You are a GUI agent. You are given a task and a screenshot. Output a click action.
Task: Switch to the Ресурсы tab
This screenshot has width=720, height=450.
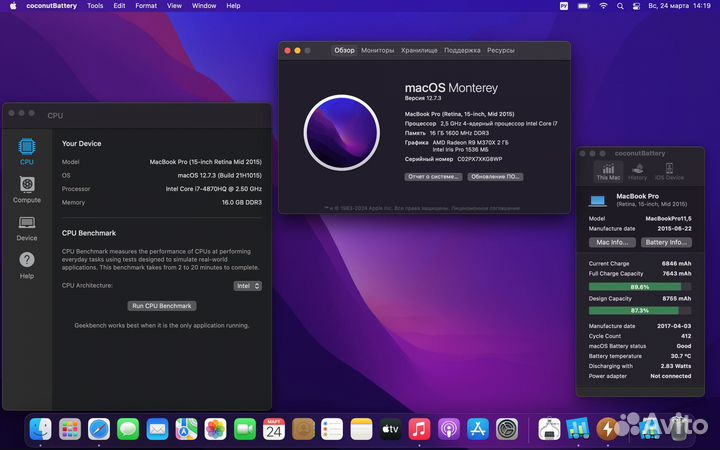(x=501, y=51)
